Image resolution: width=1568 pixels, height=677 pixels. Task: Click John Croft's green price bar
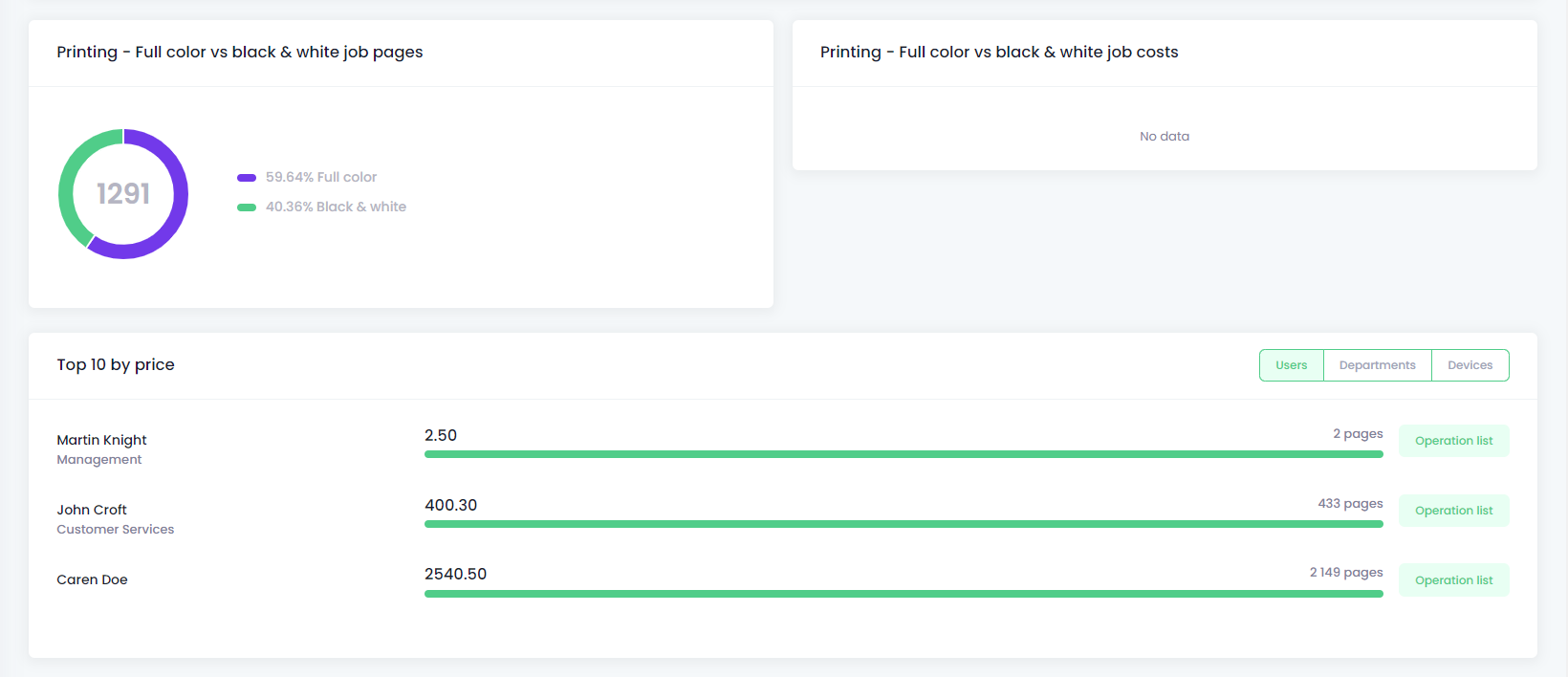[904, 524]
